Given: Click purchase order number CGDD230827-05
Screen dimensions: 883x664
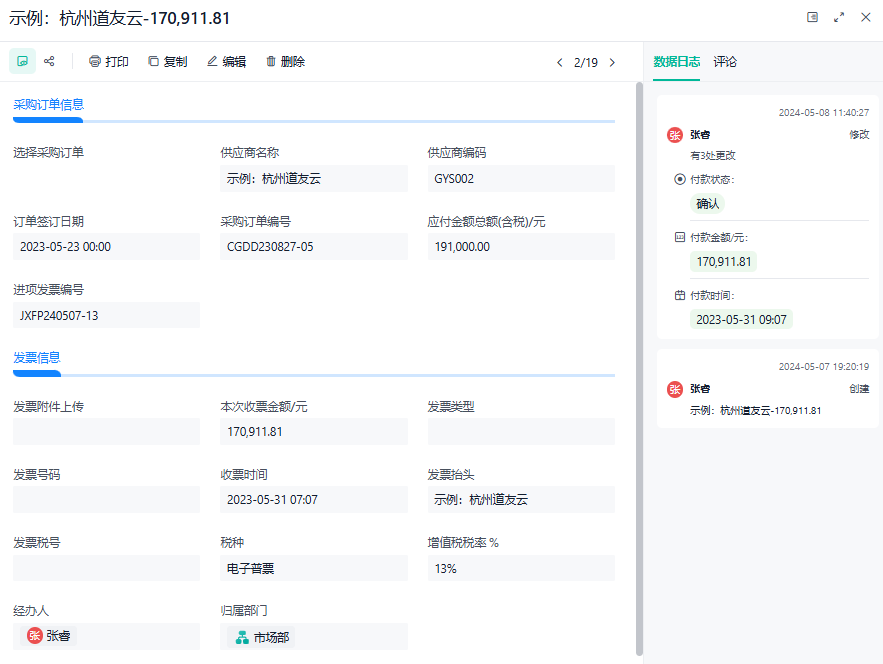Looking at the screenshot, I should click(x=314, y=247).
